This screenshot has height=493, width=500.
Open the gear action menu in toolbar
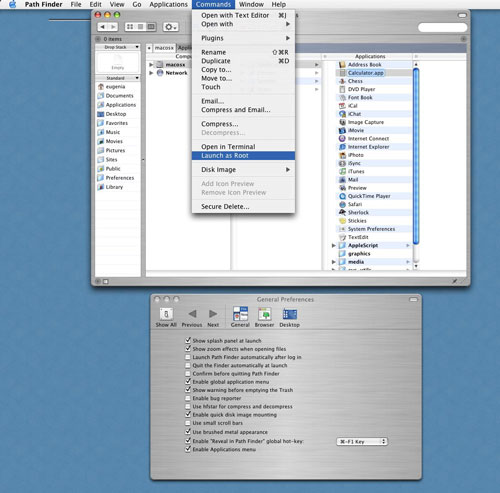click(x=171, y=27)
